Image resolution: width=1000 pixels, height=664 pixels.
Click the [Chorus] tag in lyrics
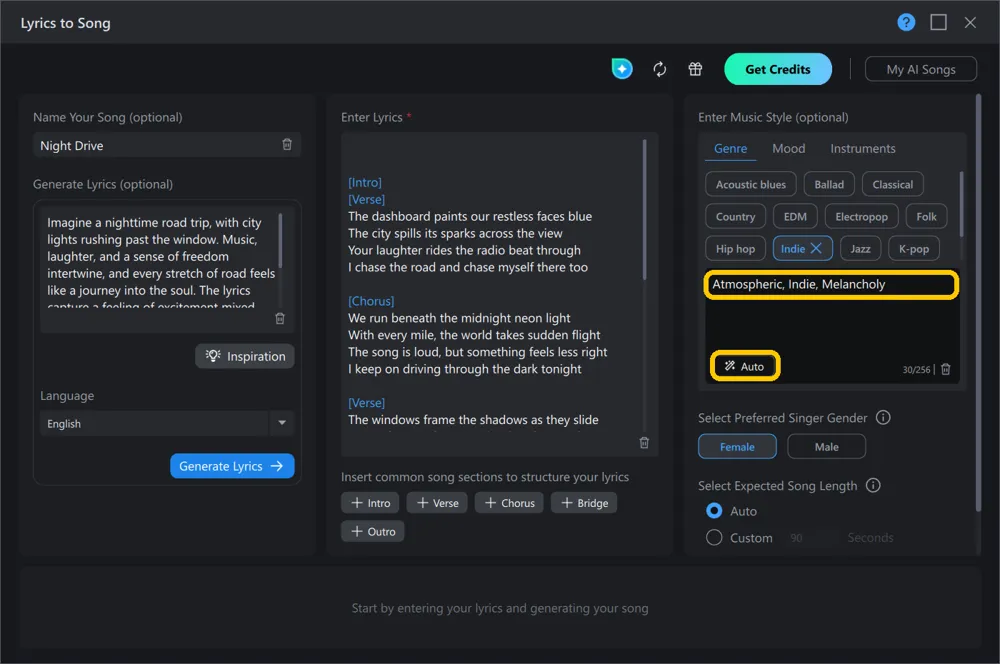coord(371,301)
